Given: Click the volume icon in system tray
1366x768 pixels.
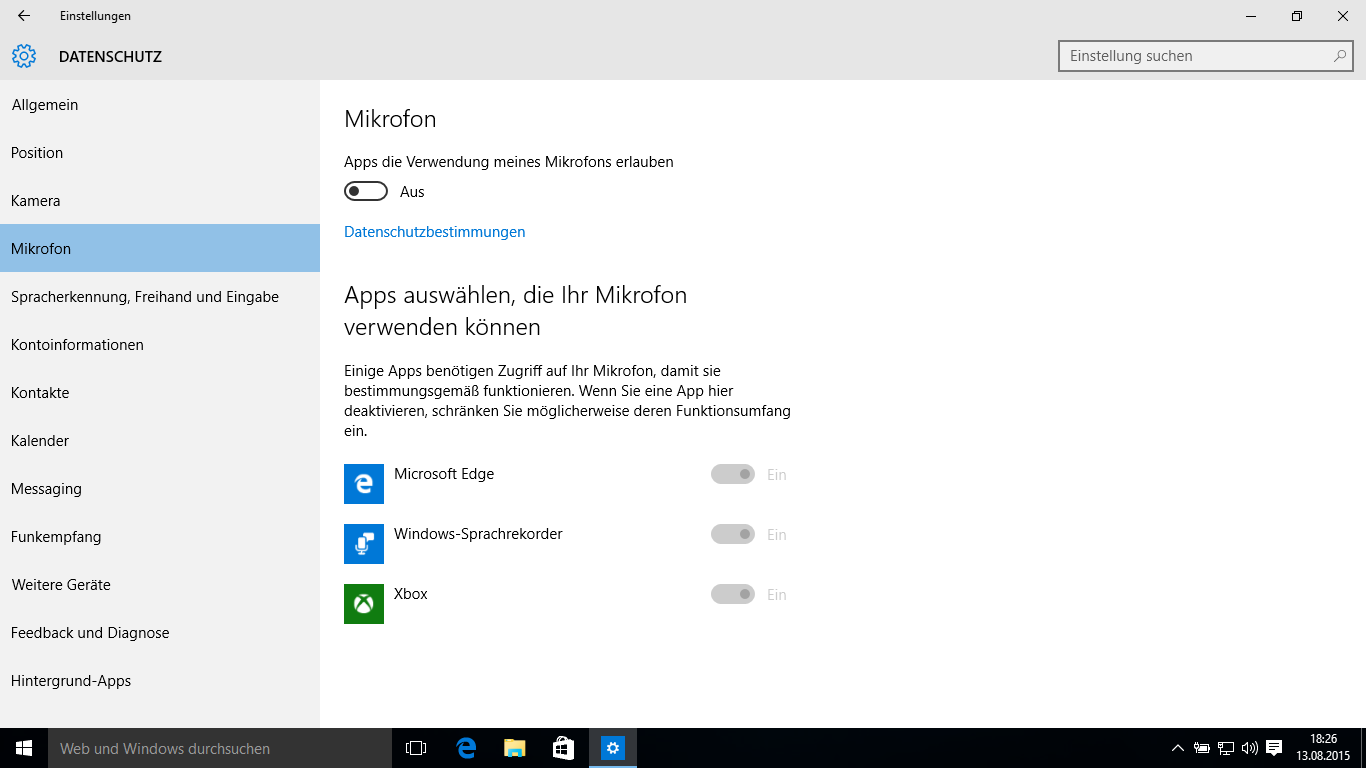Looking at the screenshot, I should point(1249,748).
